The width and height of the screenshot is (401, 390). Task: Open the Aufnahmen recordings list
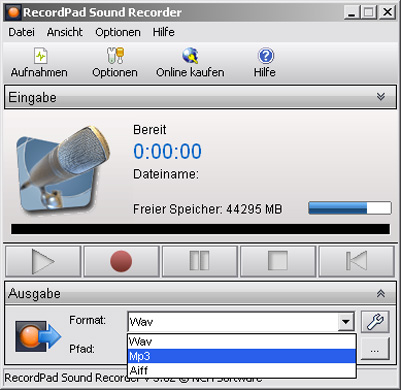pyautogui.click(x=39, y=63)
